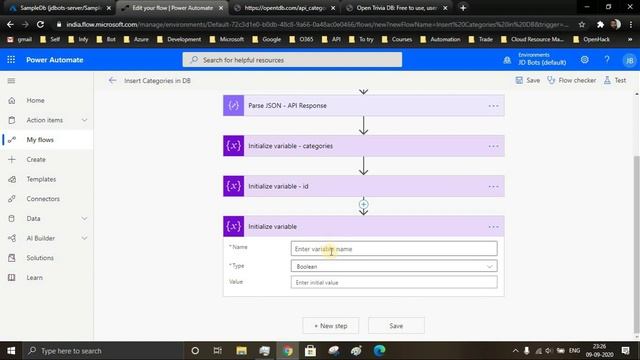
Task: Open Windows Start menu
Action: 11,351
